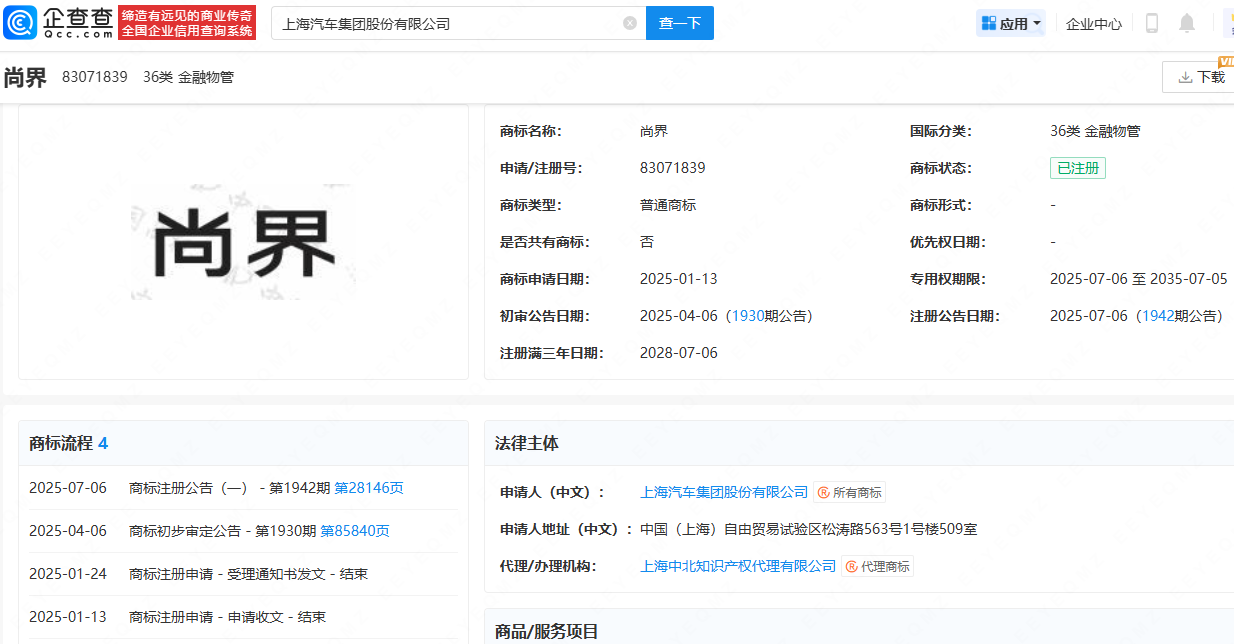Open the 1942 期 announcement link
This screenshot has width=1234, height=644.
(1158, 316)
